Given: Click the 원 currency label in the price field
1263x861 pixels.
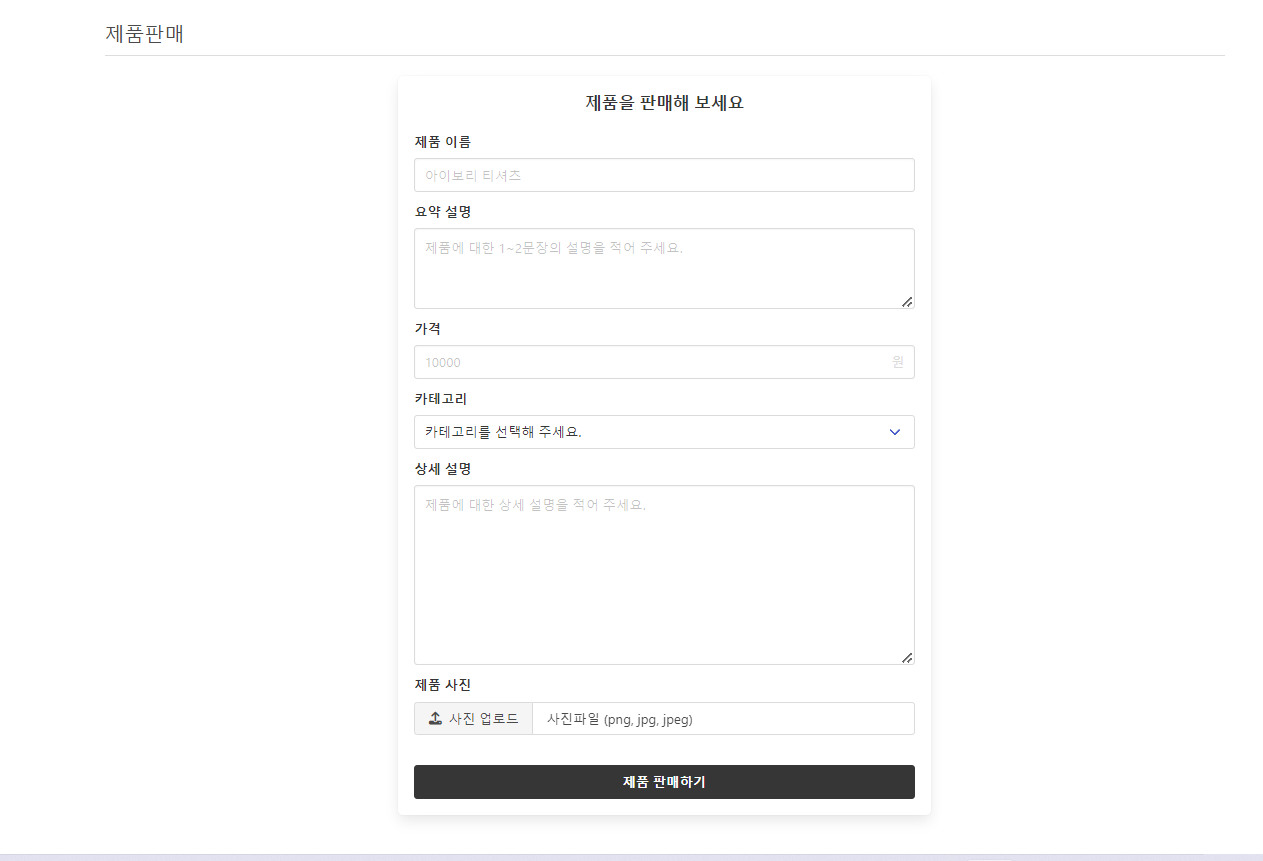Looking at the screenshot, I should 897,362.
